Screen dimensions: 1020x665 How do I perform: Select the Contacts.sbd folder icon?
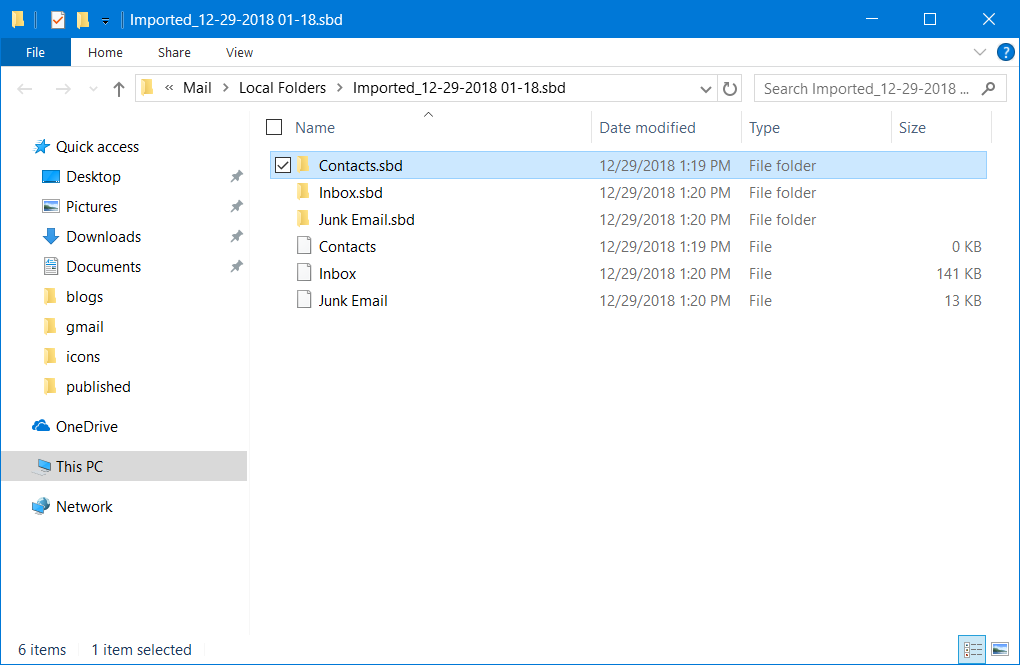303,165
